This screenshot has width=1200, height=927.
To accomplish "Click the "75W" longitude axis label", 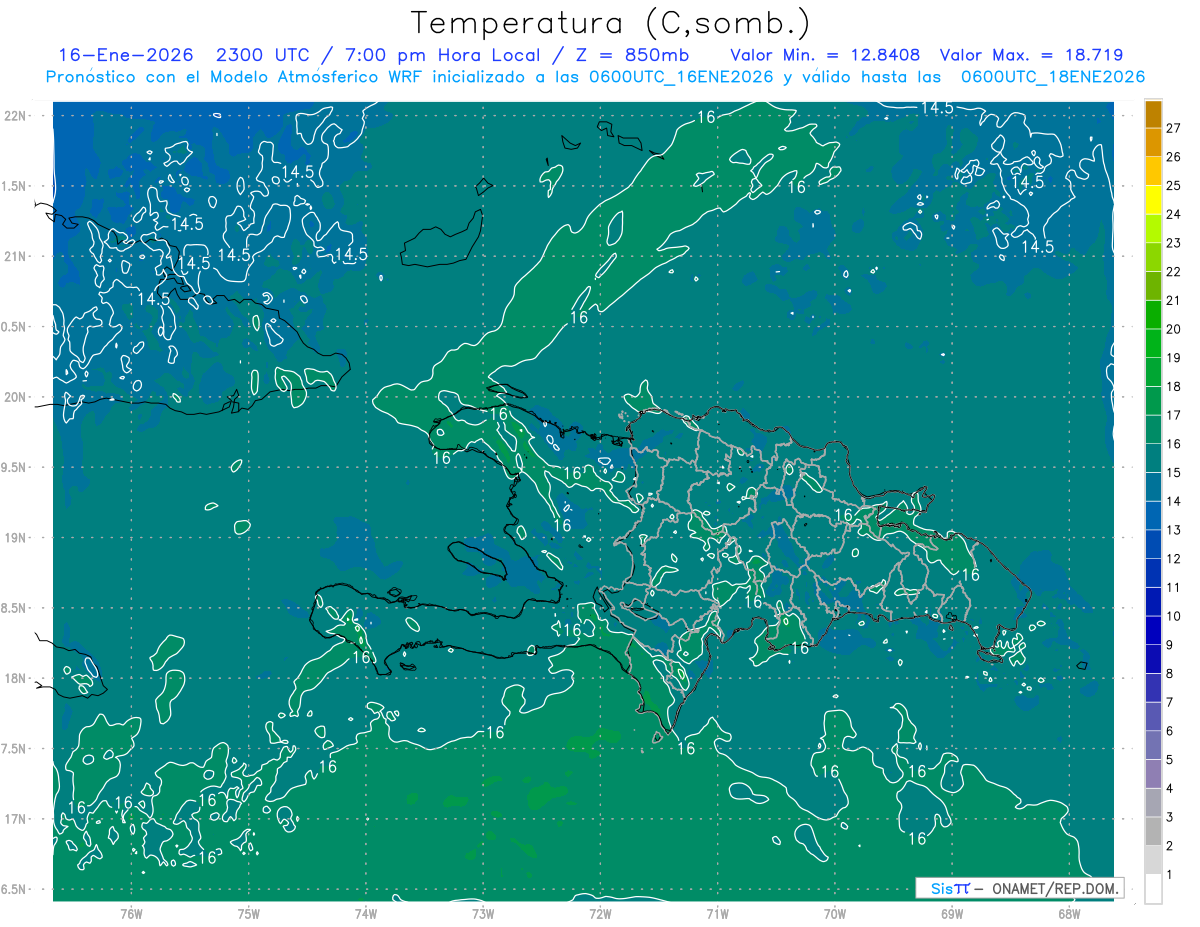I will tap(249, 914).
